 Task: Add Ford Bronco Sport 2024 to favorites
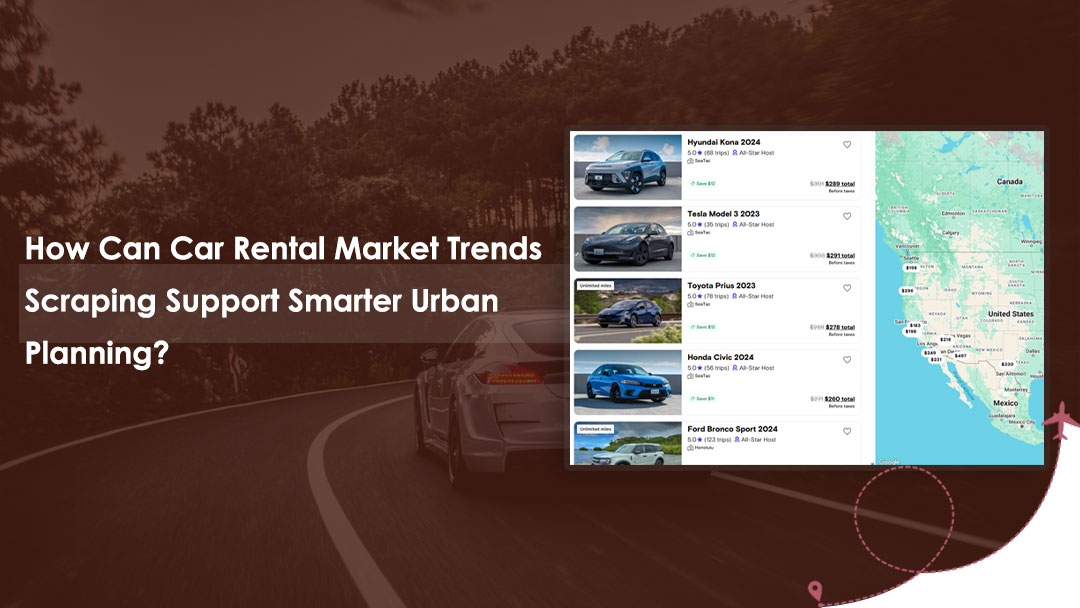coord(847,432)
